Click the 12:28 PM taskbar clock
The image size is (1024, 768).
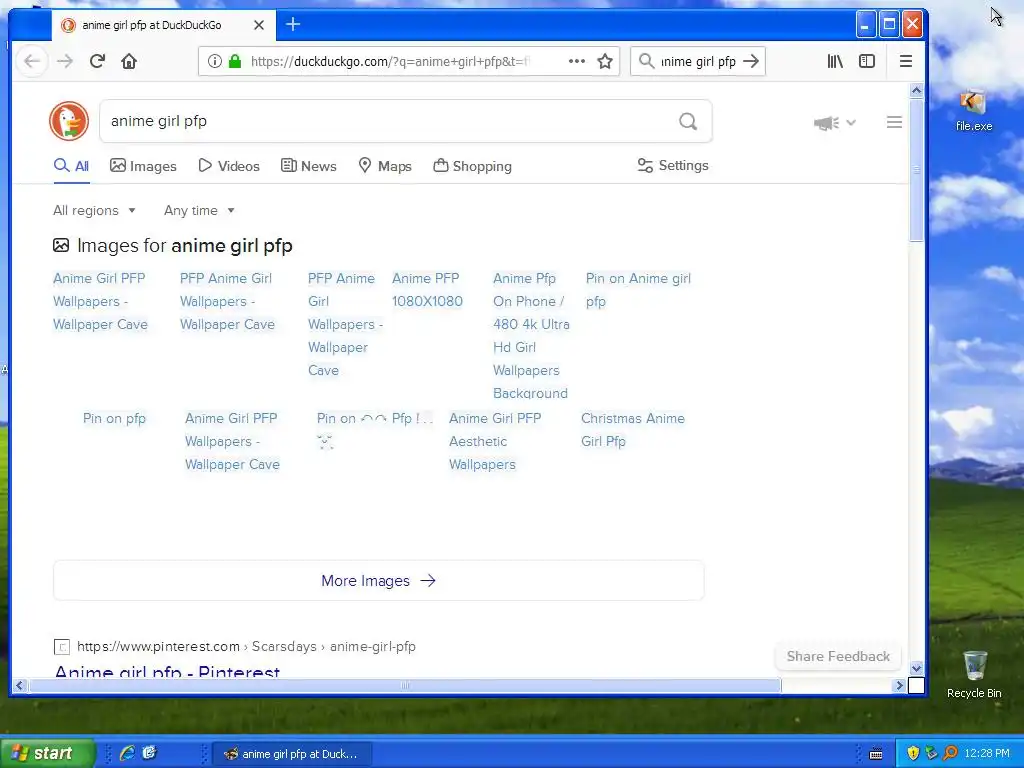[987, 754]
